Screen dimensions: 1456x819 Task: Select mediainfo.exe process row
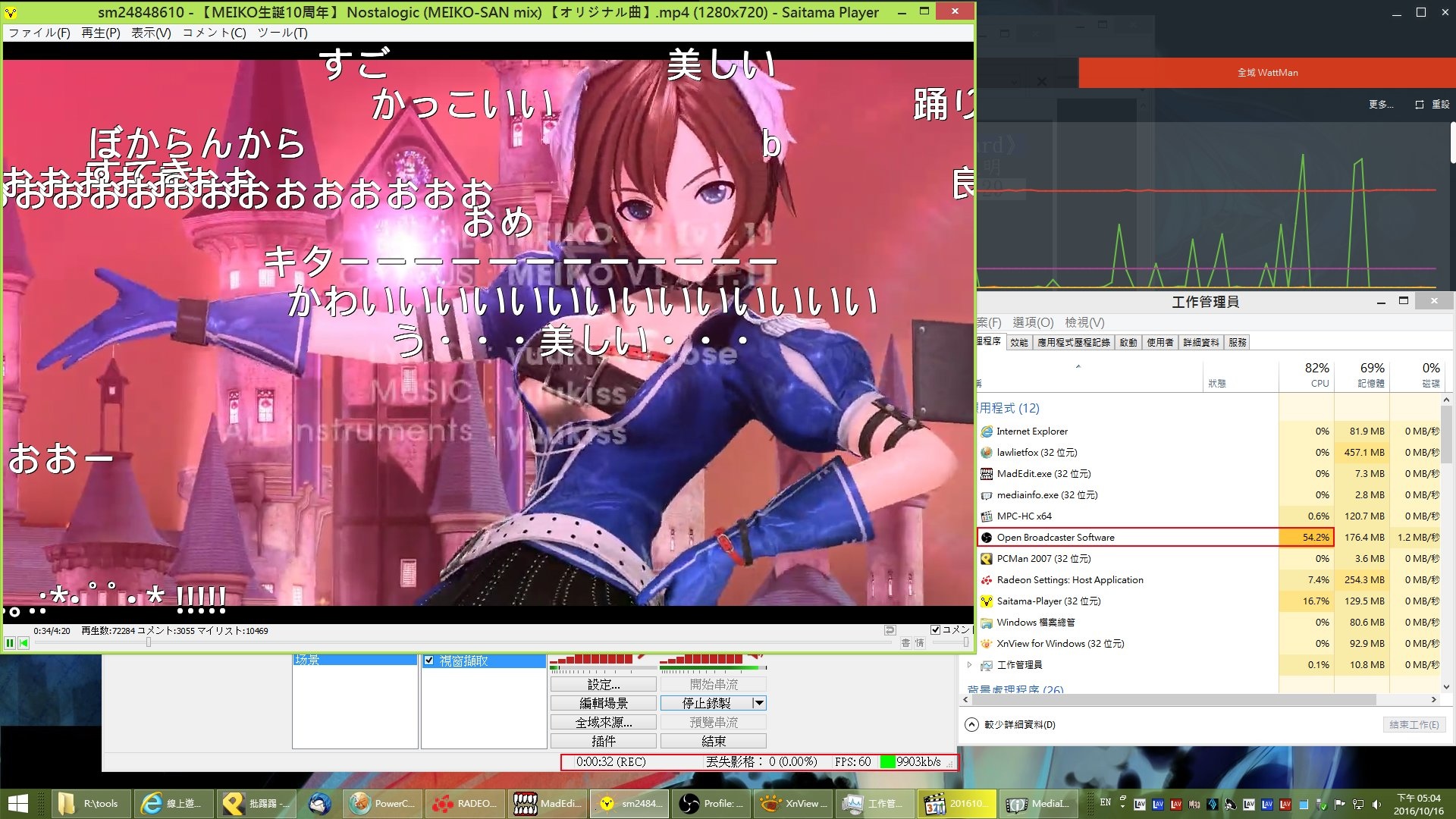[x=1210, y=495]
